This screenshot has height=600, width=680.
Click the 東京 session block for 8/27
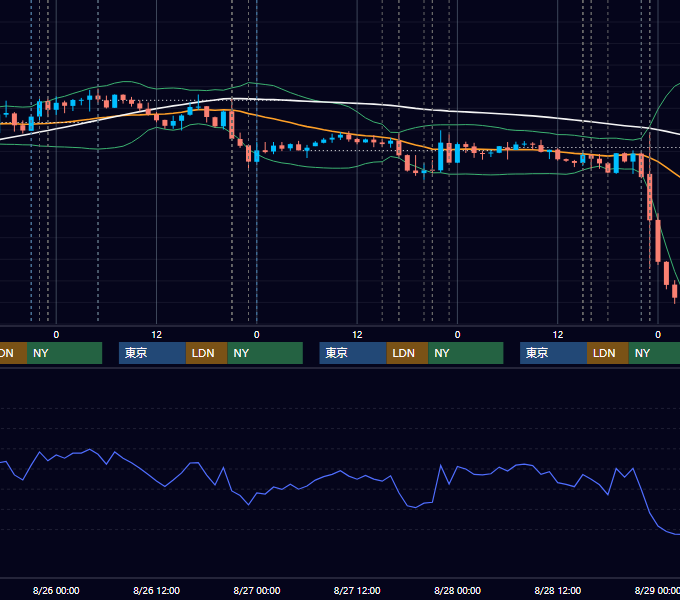[x=353, y=353]
